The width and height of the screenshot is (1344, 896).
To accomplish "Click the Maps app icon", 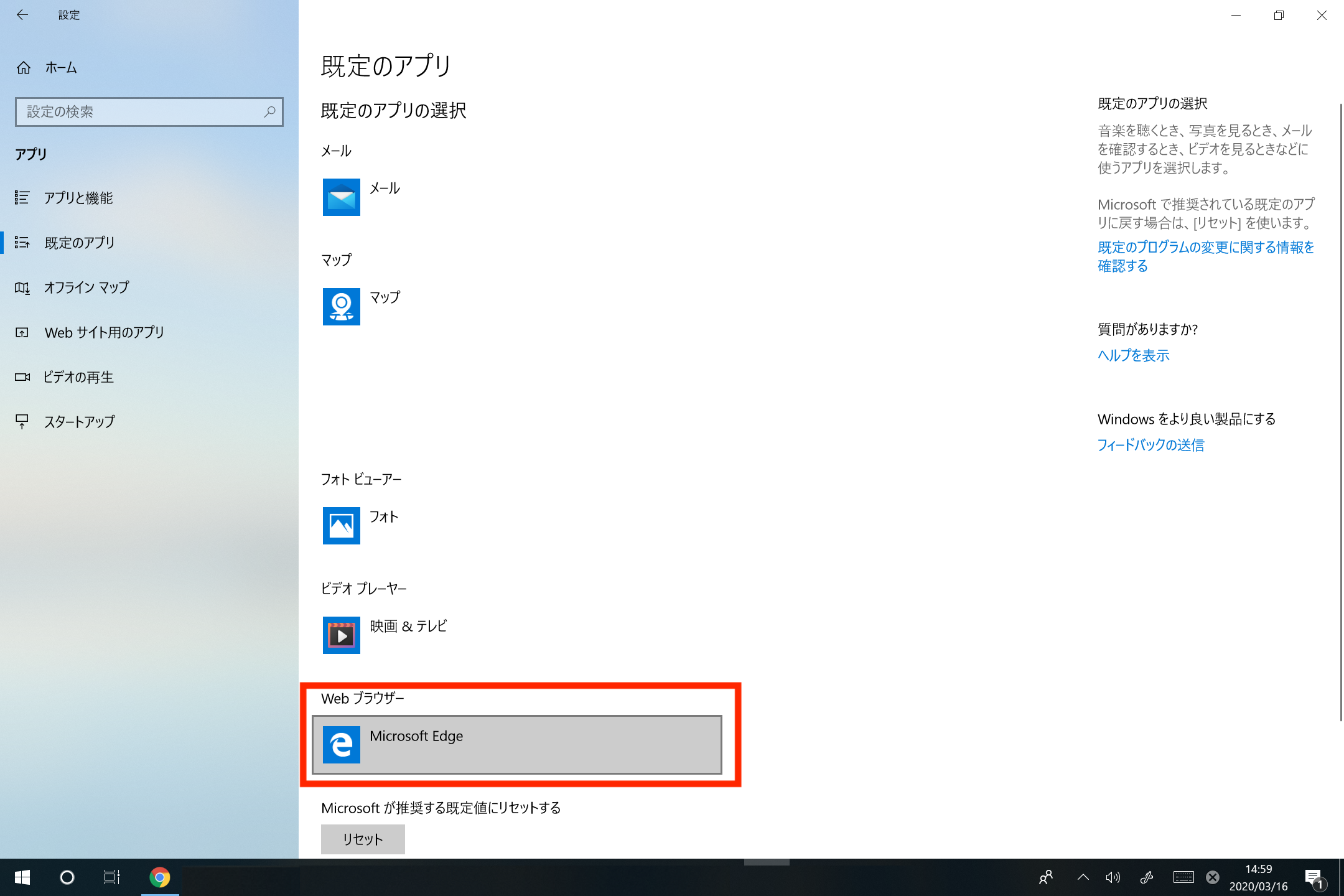I will click(341, 307).
